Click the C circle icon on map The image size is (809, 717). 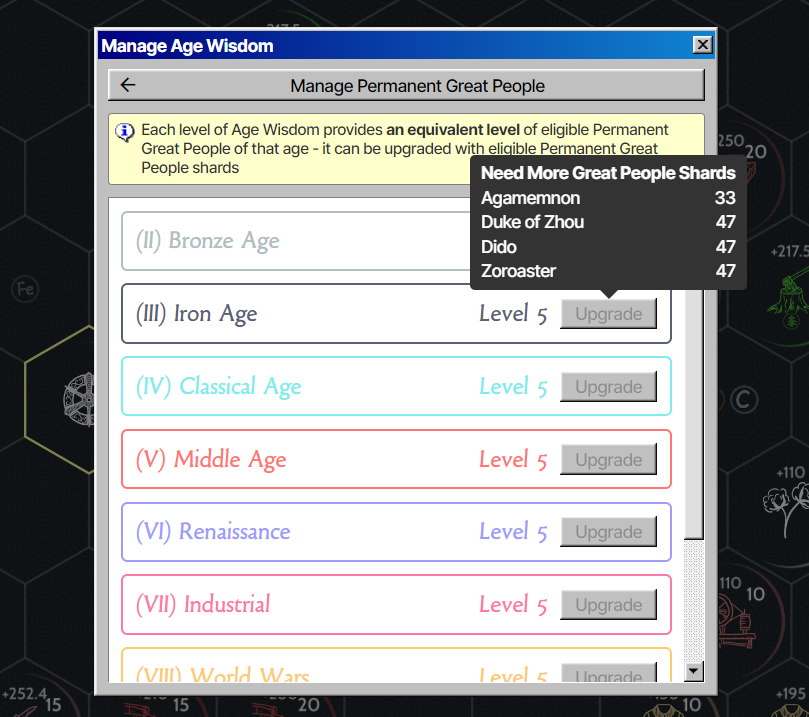coord(743,400)
